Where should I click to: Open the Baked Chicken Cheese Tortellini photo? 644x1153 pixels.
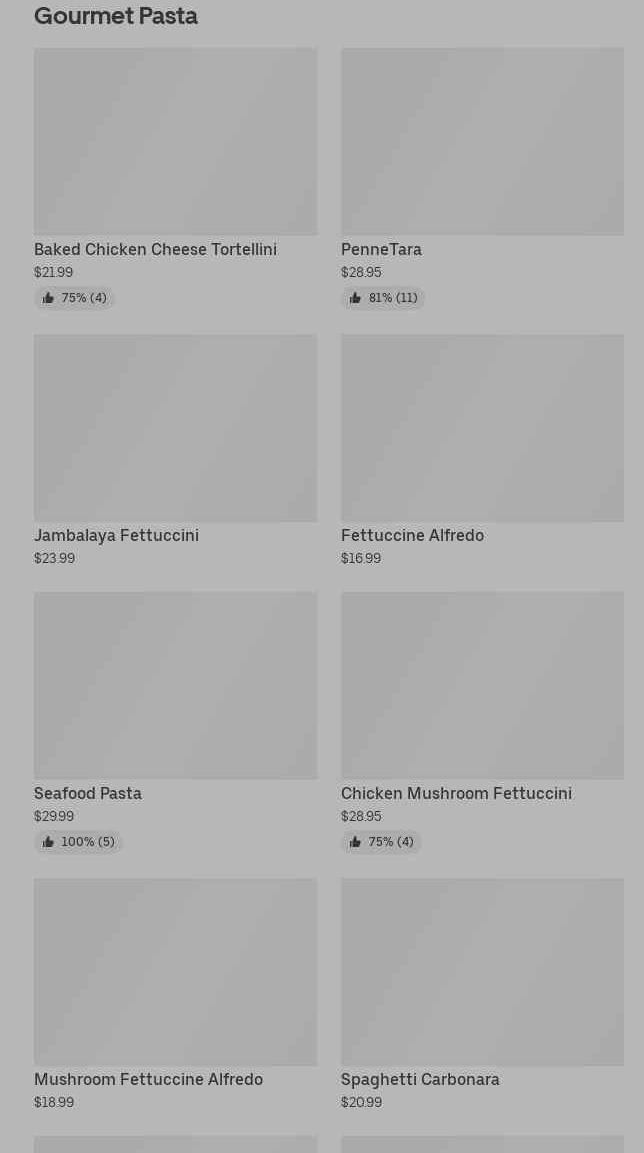175,141
